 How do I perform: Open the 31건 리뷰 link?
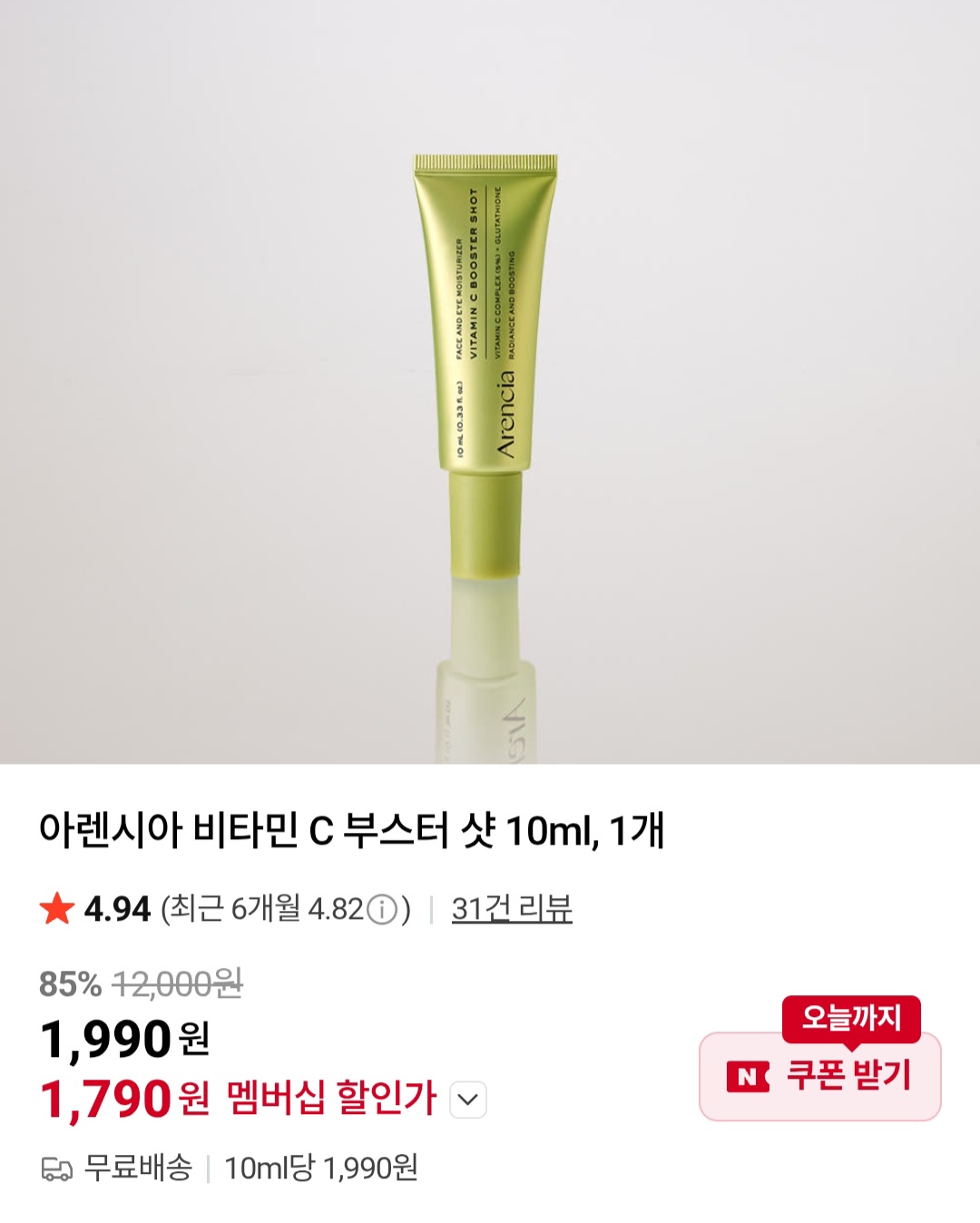click(x=512, y=908)
